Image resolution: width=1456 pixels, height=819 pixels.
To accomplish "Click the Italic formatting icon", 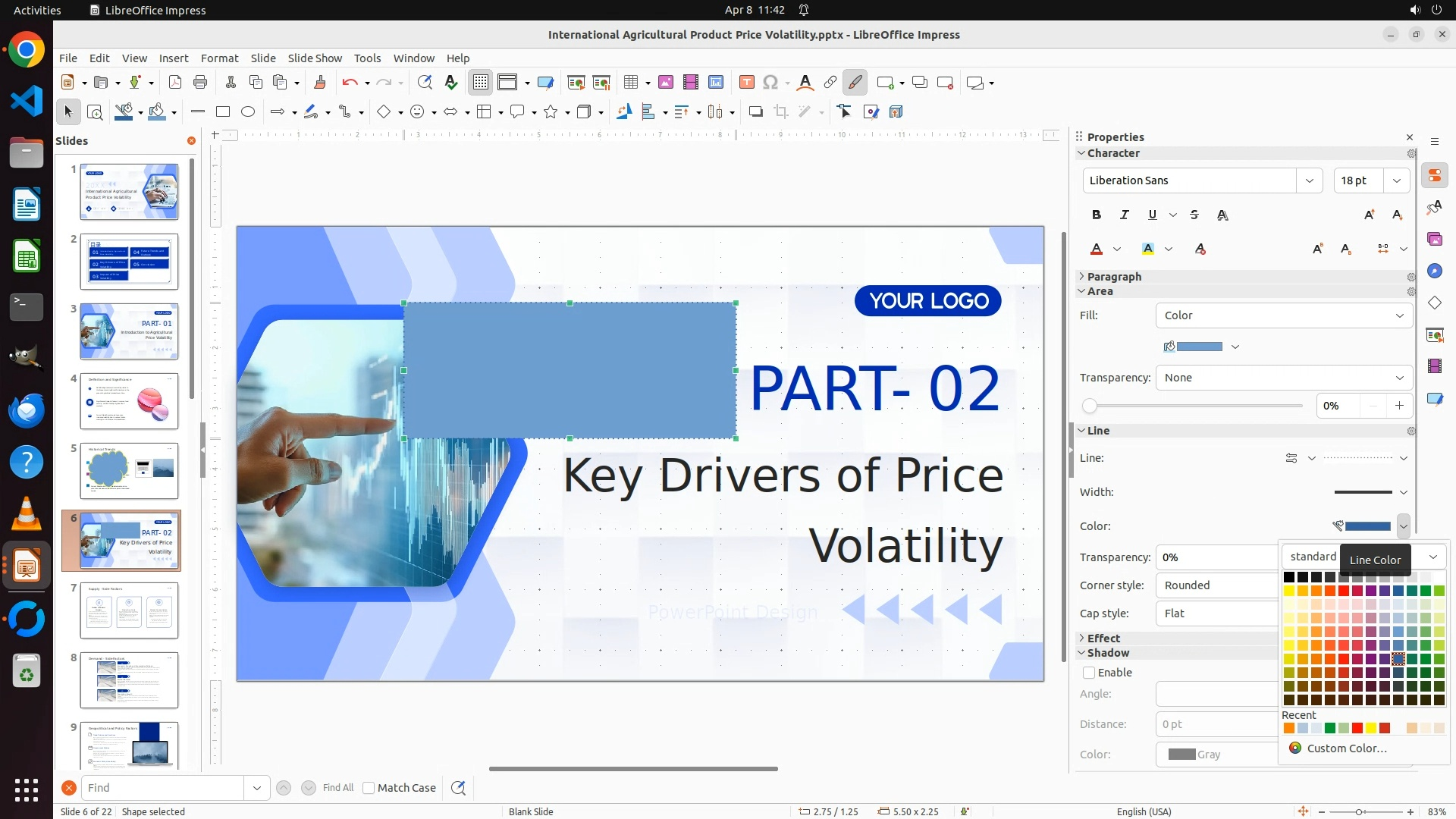I will click(x=1125, y=215).
